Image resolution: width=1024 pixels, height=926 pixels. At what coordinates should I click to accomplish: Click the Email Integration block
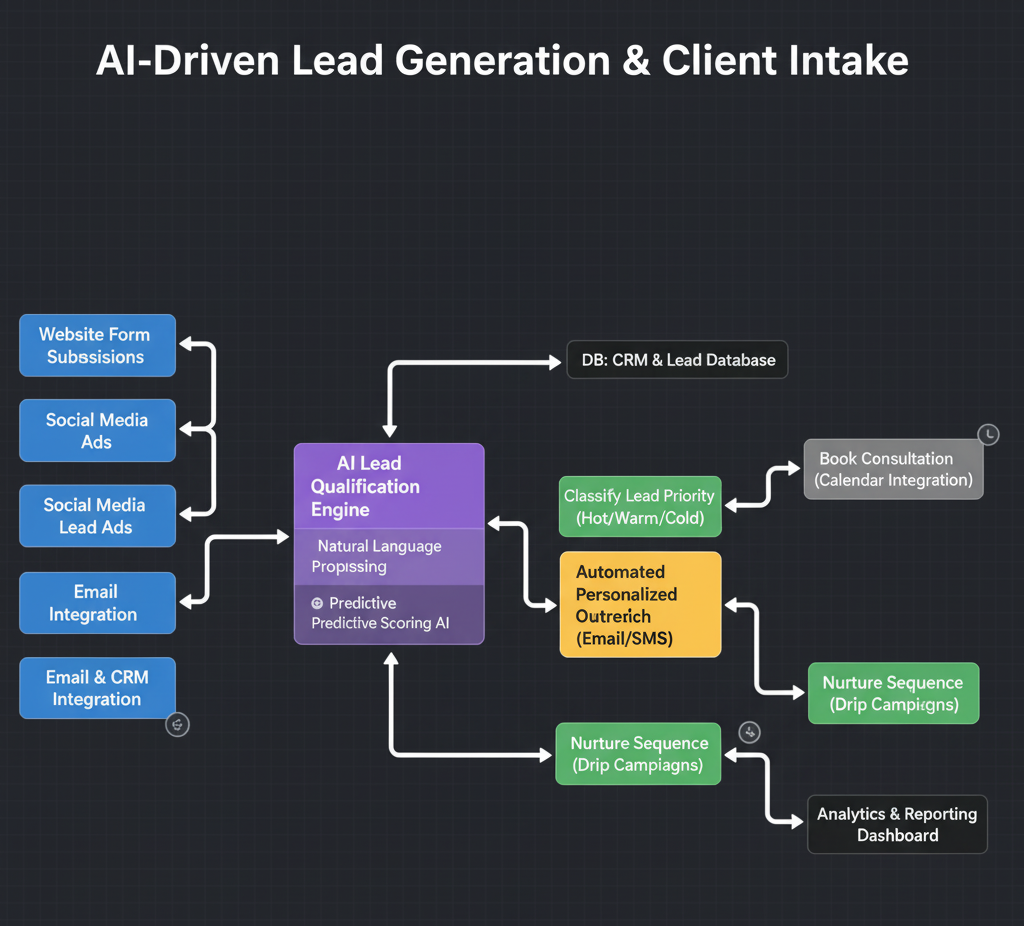click(x=97, y=603)
